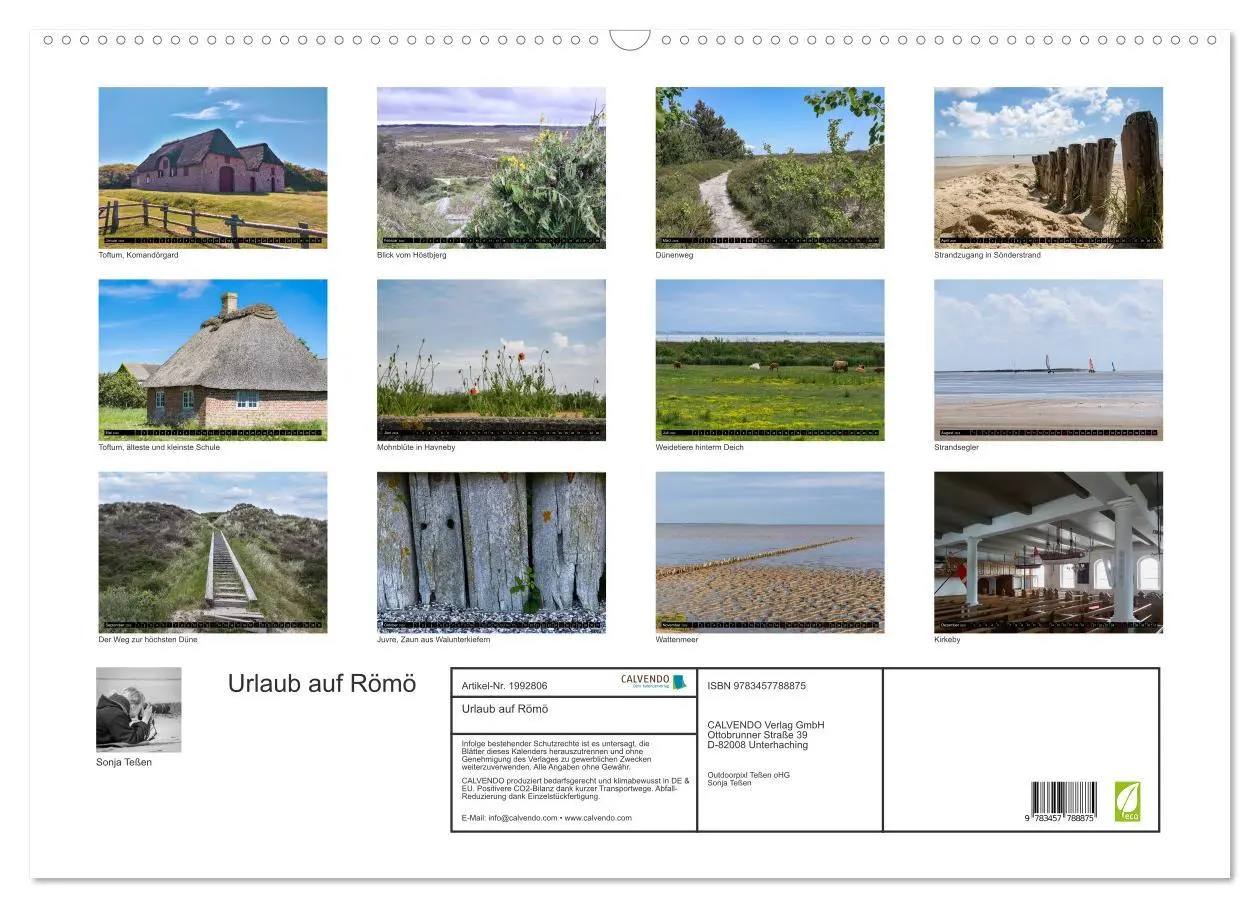Select the Strandsegler beach photo
The width and height of the screenshot is (1260, 908).
pyautogui.click(x=1049, y=360)
